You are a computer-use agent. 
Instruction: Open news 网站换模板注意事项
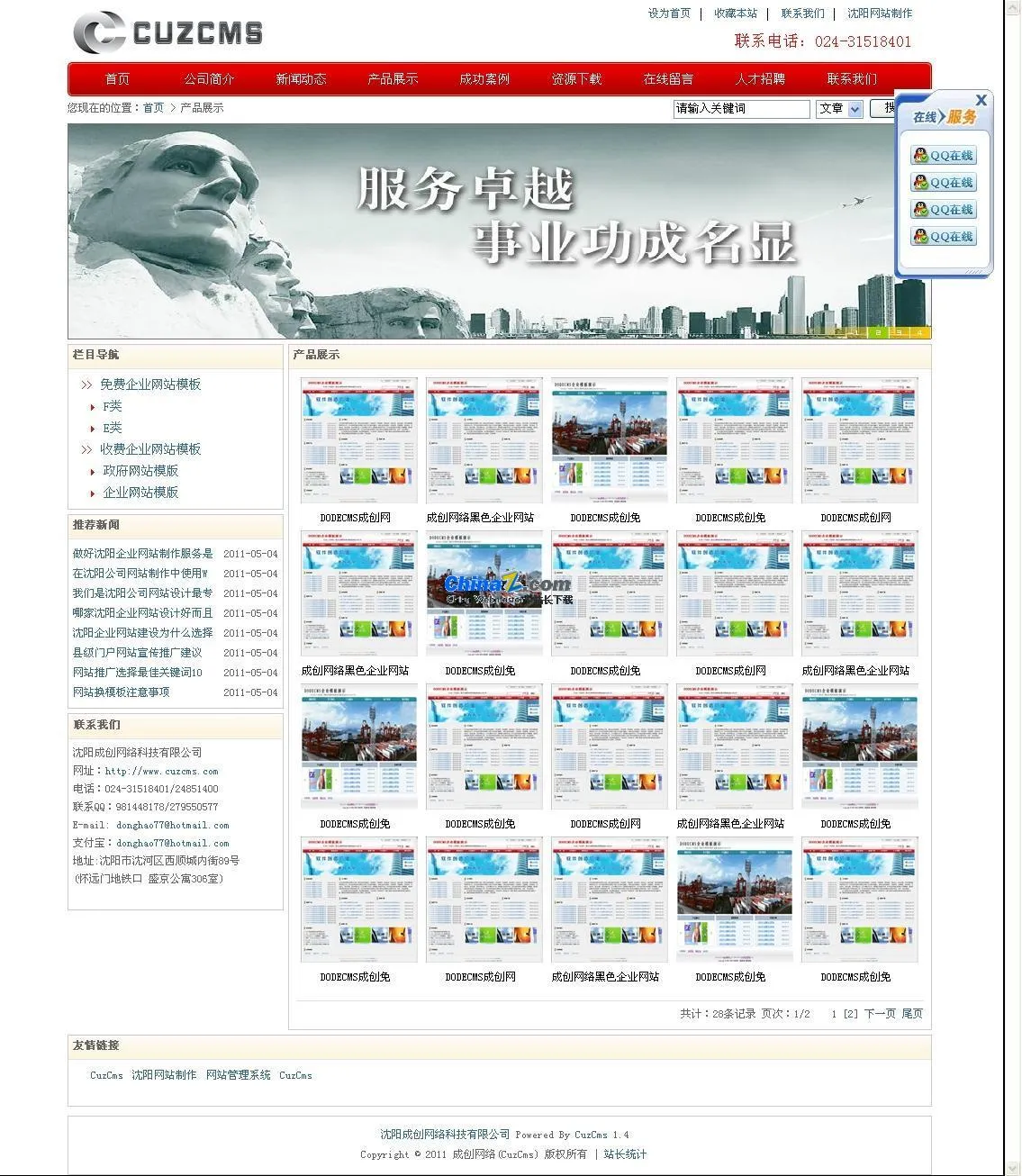coord(122,692)
